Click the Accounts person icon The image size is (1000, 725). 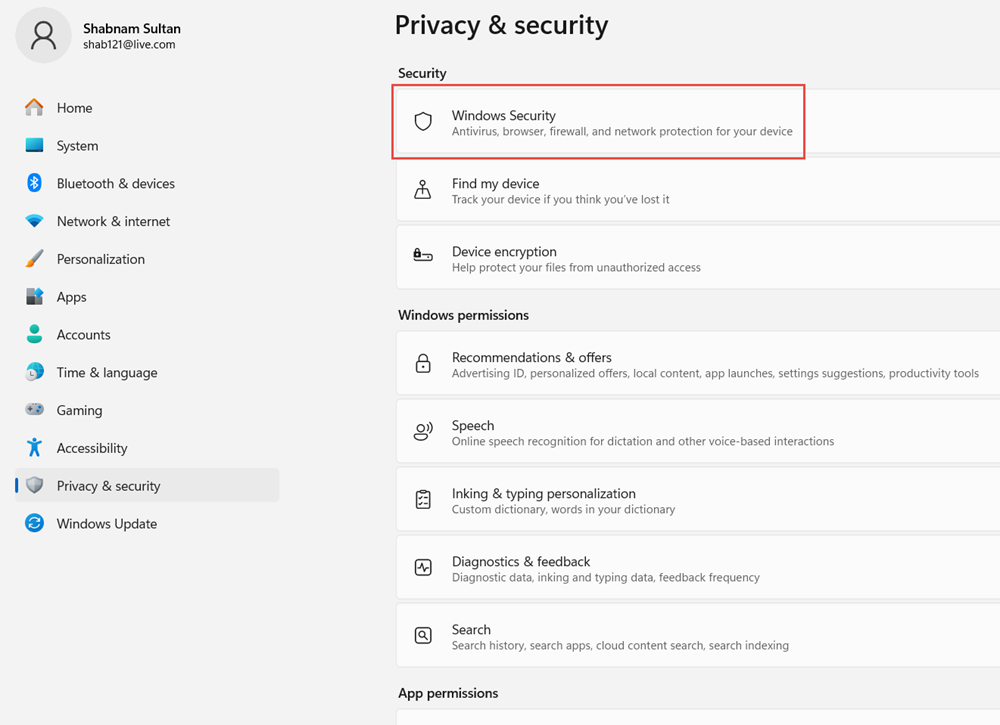pos(34,334)
